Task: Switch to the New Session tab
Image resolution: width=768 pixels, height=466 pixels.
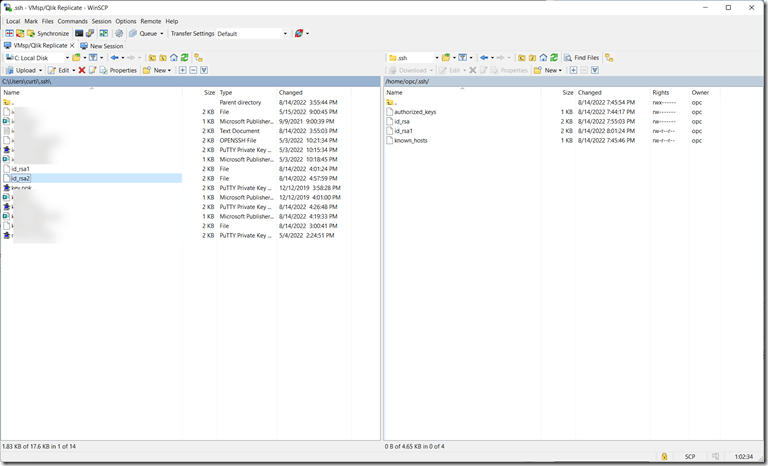Action: click(101, 46)
